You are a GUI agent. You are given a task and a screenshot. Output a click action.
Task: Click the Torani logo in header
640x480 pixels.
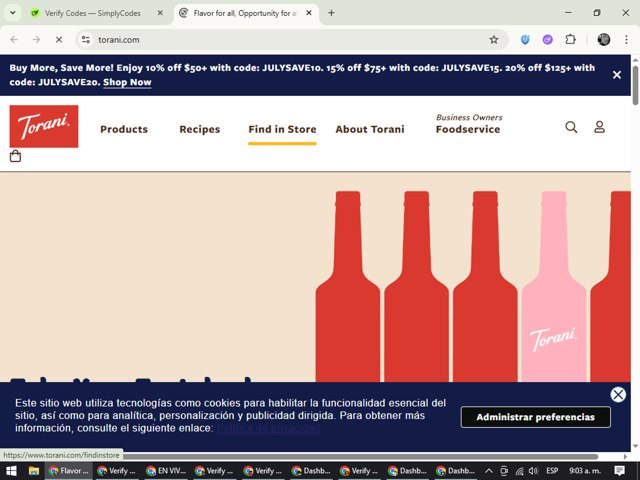(44, 126)
